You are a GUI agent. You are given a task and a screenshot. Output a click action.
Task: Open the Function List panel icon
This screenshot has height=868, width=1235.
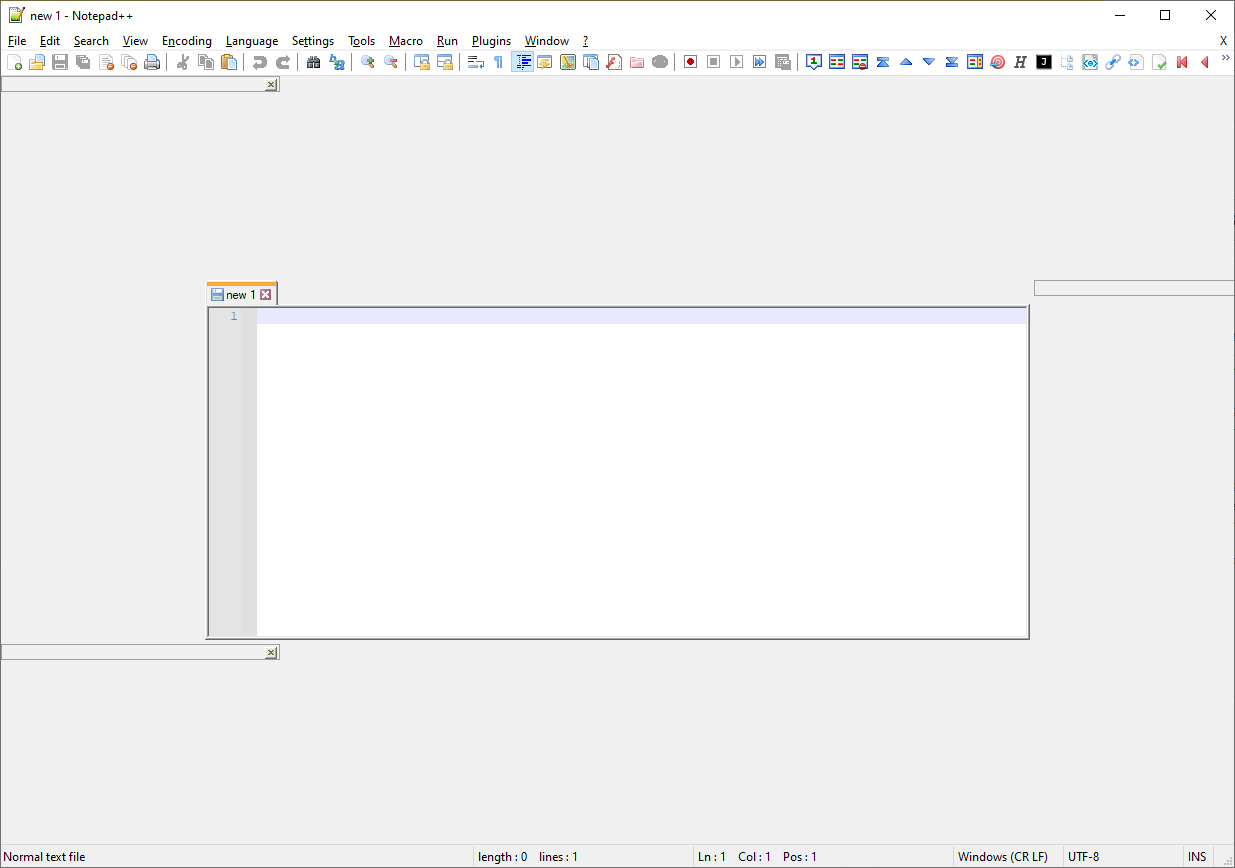point(614,62)
